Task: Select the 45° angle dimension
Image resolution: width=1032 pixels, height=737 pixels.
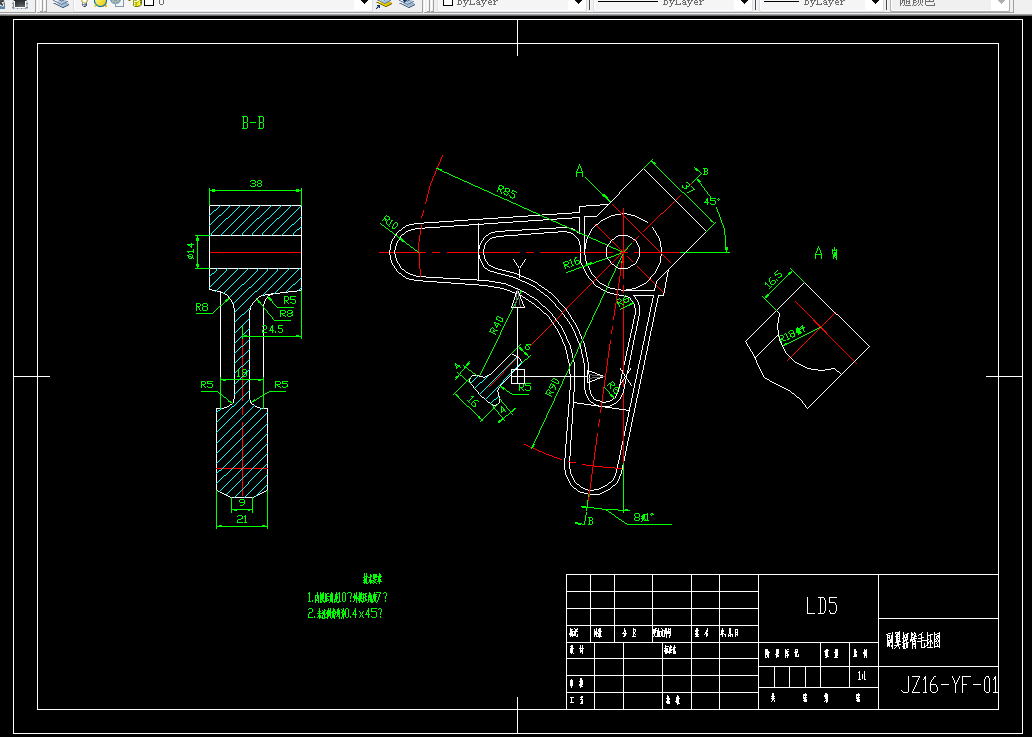Action: (x=712, y=201)
